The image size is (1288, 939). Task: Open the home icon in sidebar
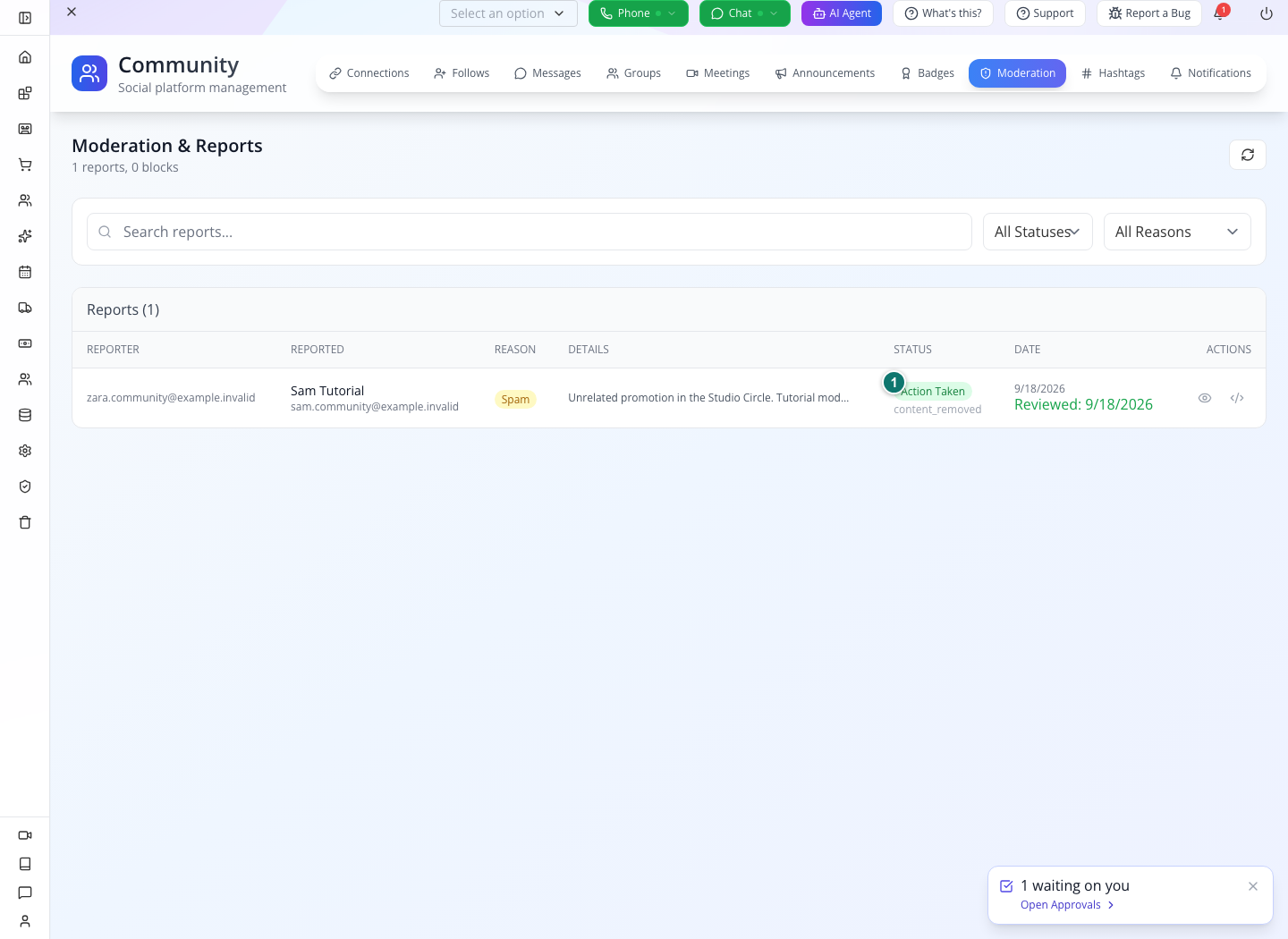click(x=25, y=57)
